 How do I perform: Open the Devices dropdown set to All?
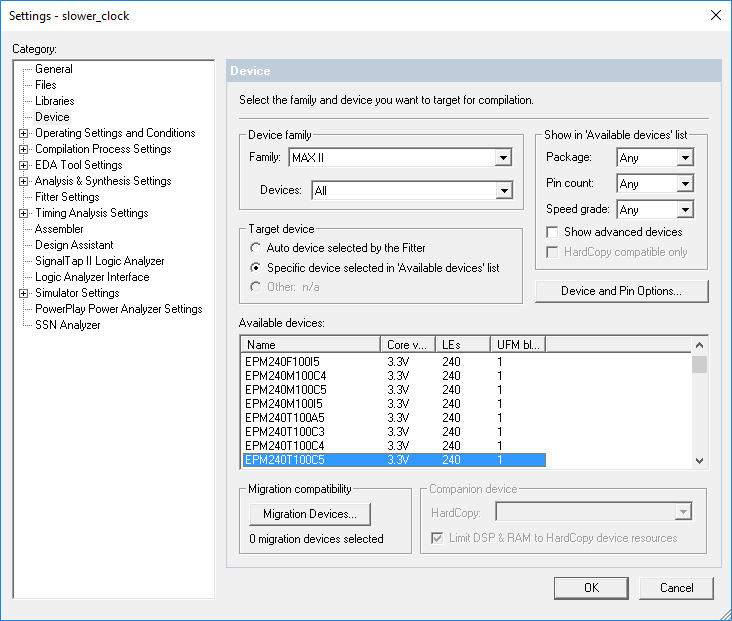click(x=502, y=190)
